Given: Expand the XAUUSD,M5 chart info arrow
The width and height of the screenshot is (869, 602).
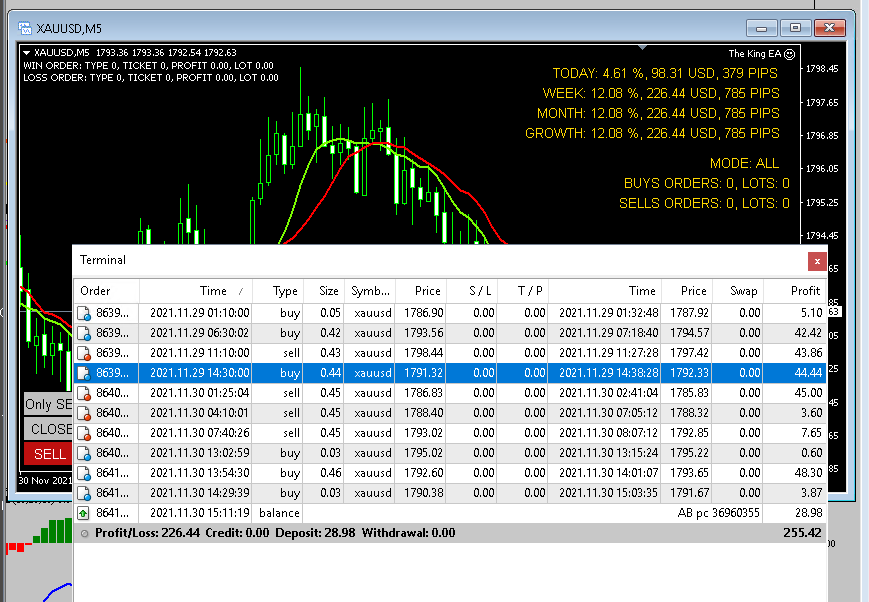Looking at the screenshot, I should point(27,53).
